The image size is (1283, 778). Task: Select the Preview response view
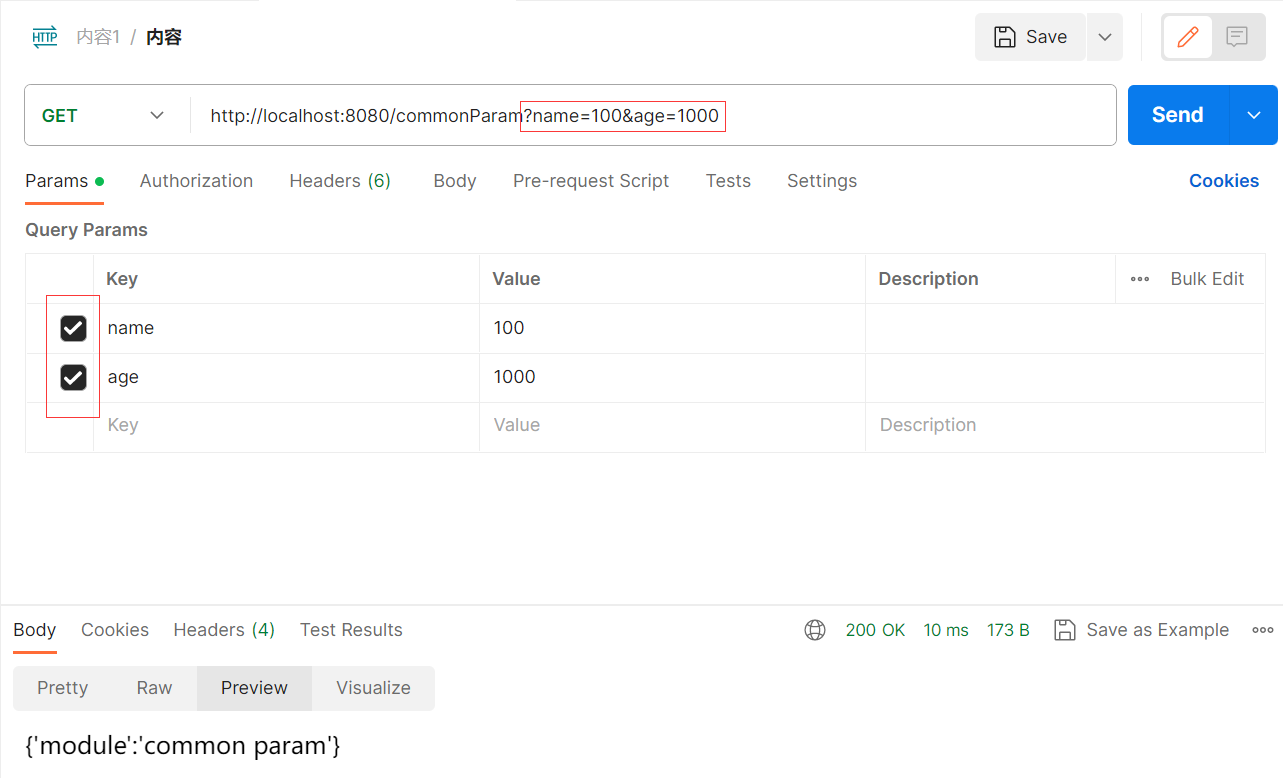pos(254,688)
